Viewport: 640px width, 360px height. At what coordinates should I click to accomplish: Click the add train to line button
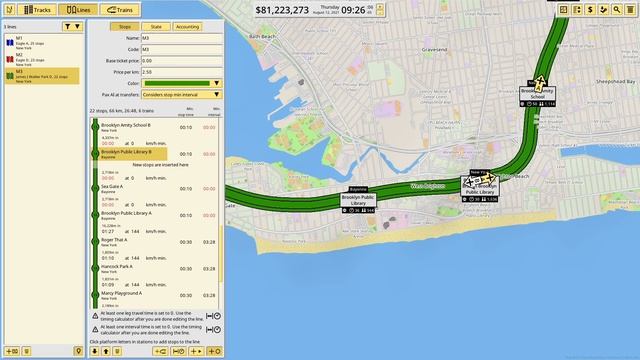[160, 351]
